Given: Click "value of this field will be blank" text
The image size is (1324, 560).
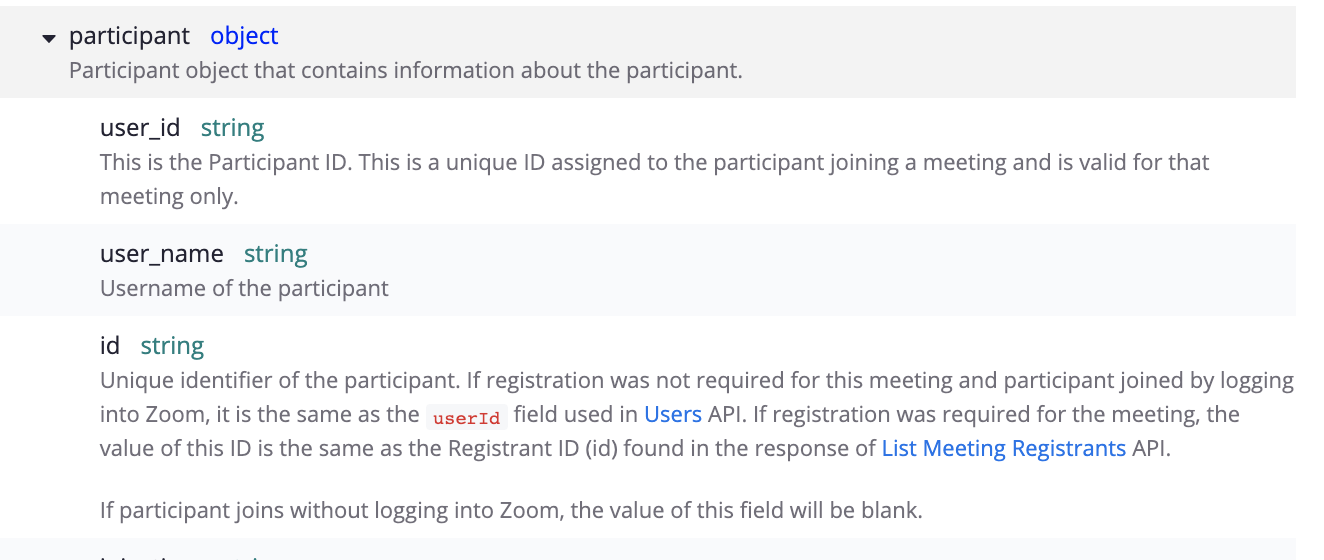Looking at the screenshot, I should pos(768,510).
